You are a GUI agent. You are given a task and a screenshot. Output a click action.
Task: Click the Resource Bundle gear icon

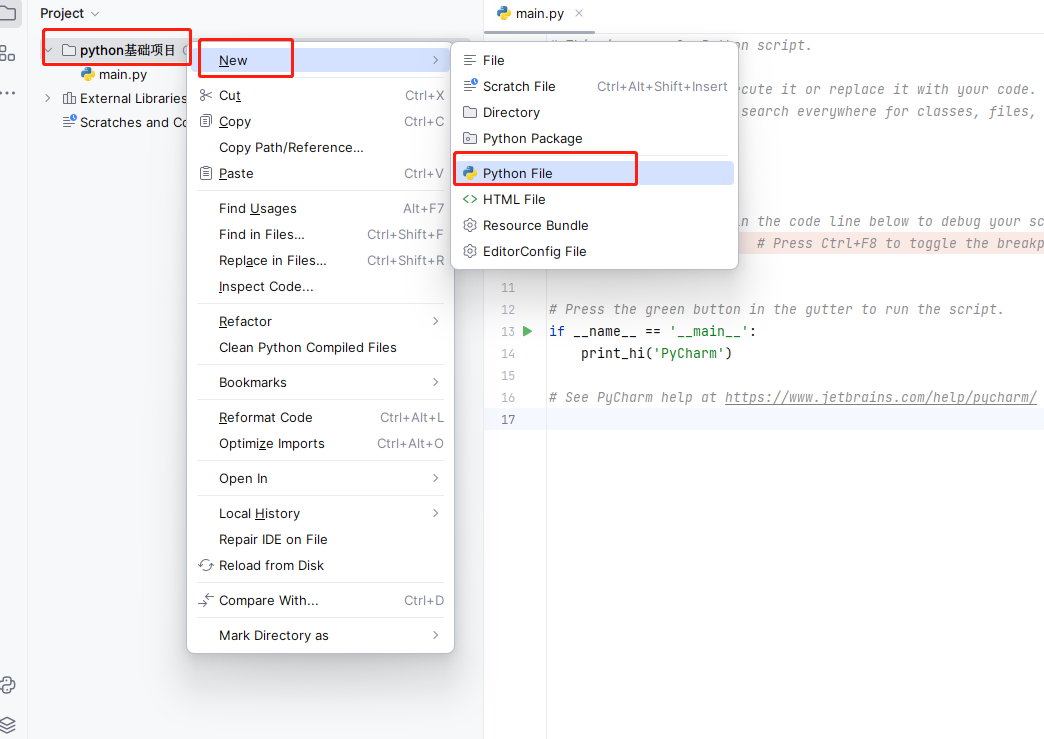[x=470, y=225]
